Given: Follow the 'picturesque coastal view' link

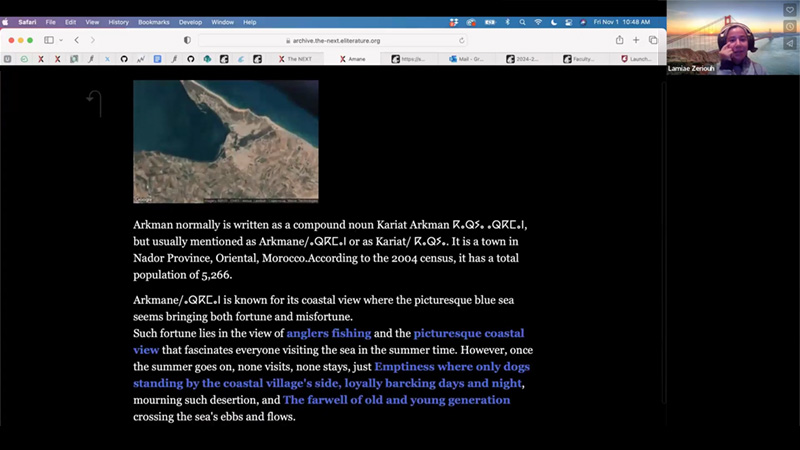Looking at the screenshot, I should point(329,341).
